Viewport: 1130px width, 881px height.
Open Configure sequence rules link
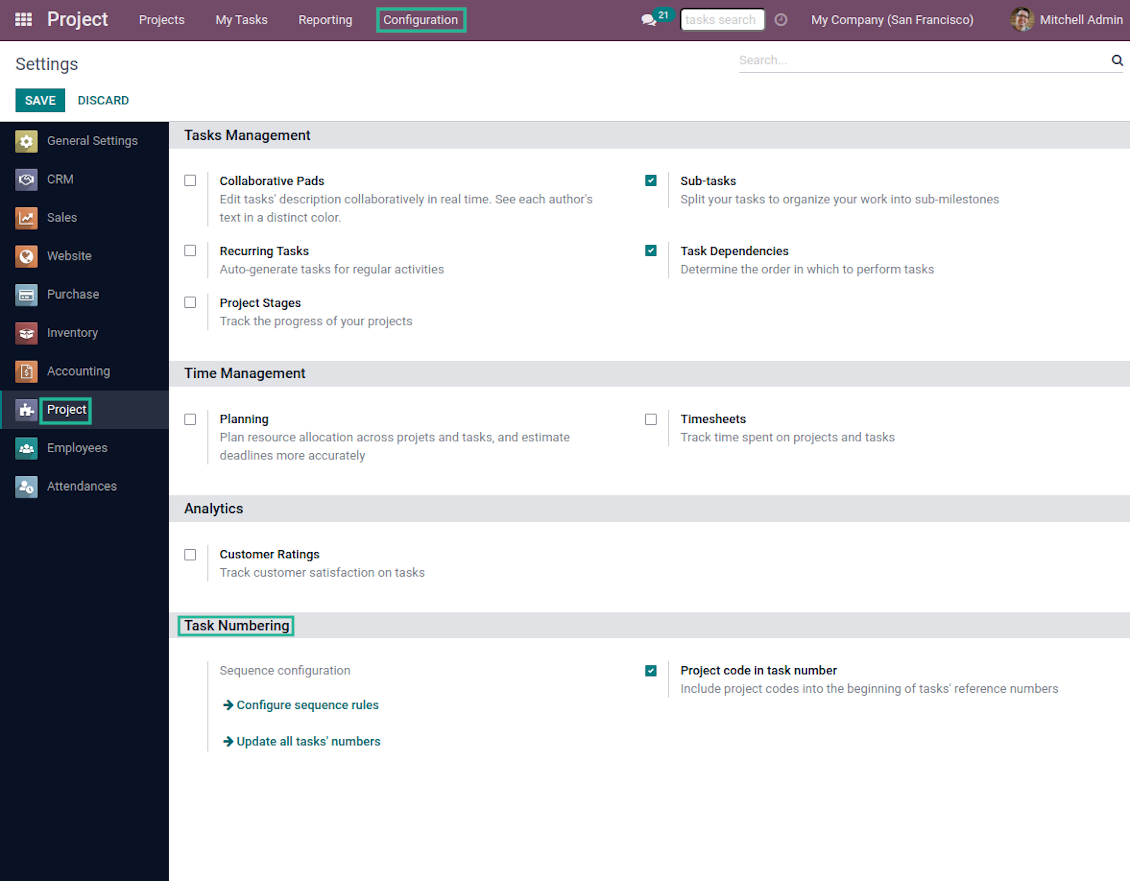301,705
